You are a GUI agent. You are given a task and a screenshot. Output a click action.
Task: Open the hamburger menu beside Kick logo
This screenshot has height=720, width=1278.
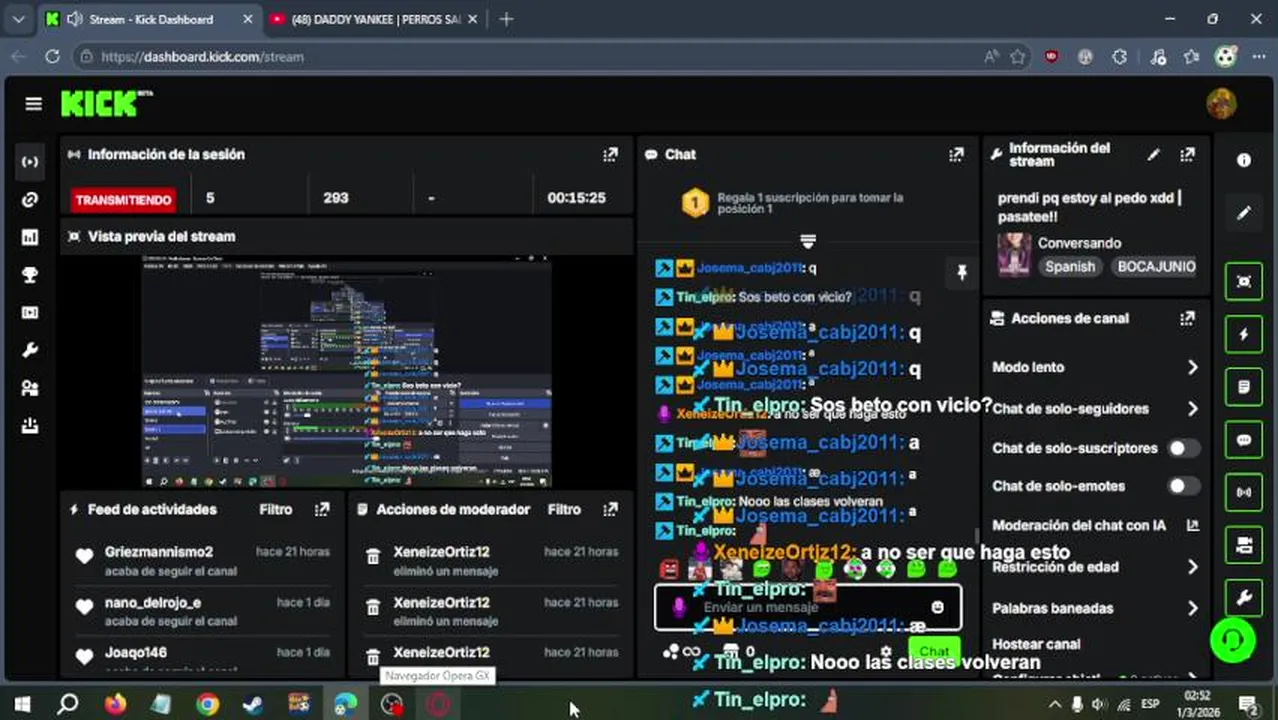click(x=34, y=104)
